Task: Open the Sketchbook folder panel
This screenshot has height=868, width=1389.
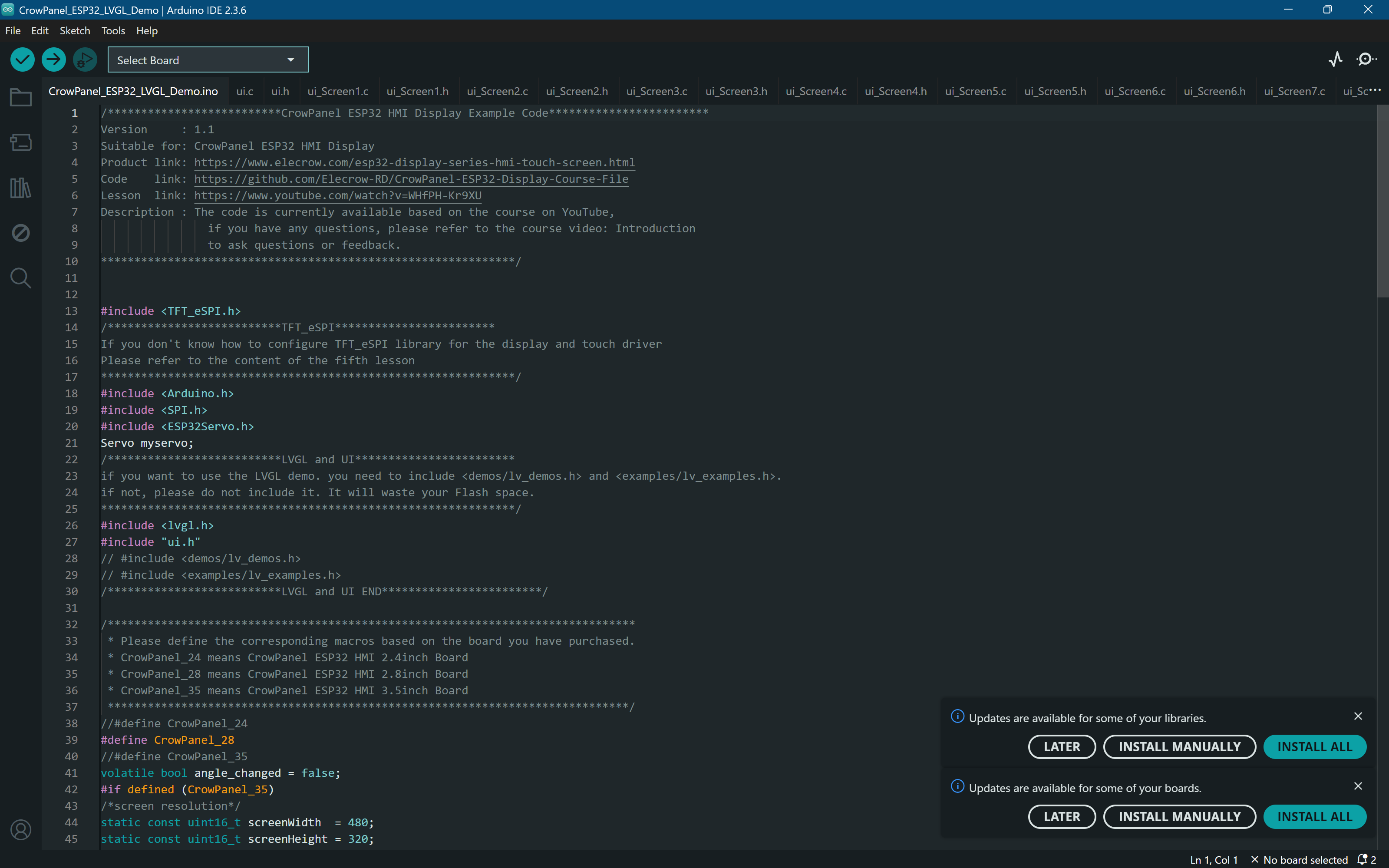Action: click(21, 98)
